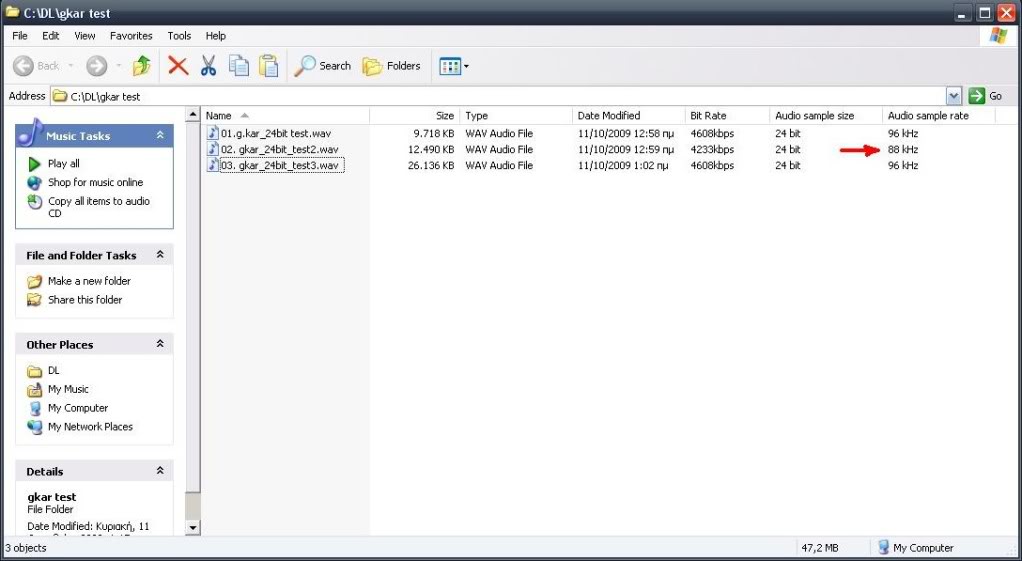Click the Up folder toolbar icon

142,66
